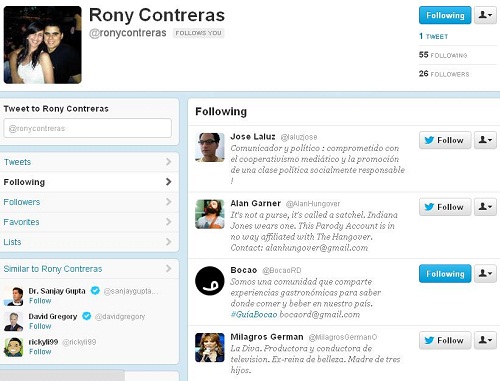This screenshot has height=381, width=500.
Task: Open user actions dropdown for Bocao
Action: pos(485,274)
